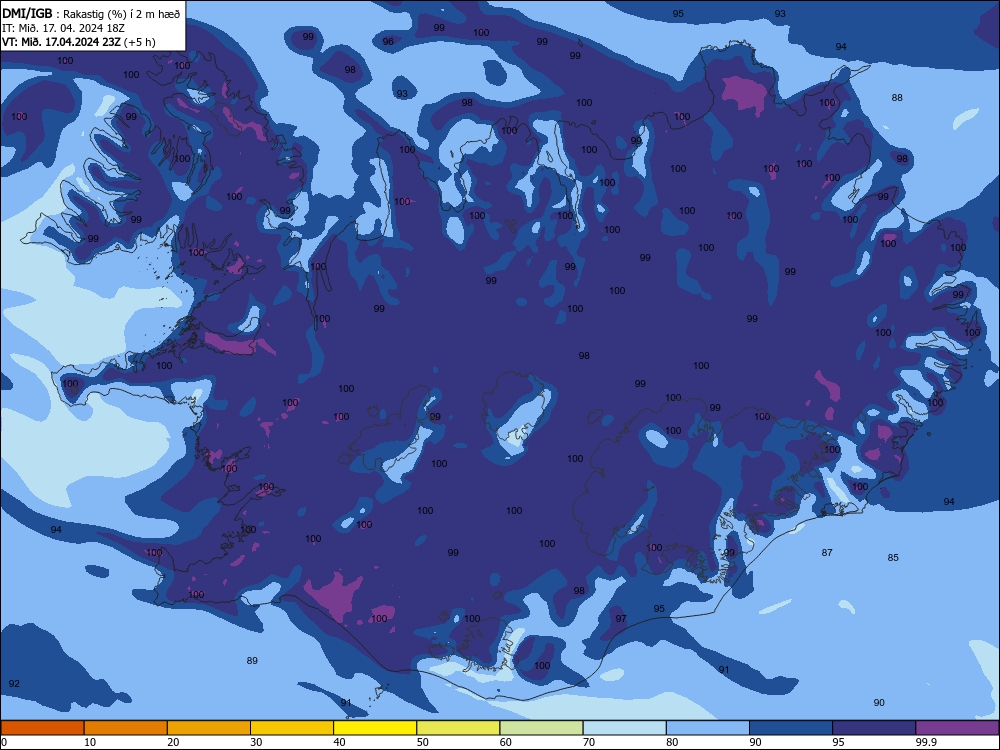Image resolution: width=1000 pixels, height=750 pixels.
Task: Click the humidity value '88' on the map
Action: tap(897, 98)
